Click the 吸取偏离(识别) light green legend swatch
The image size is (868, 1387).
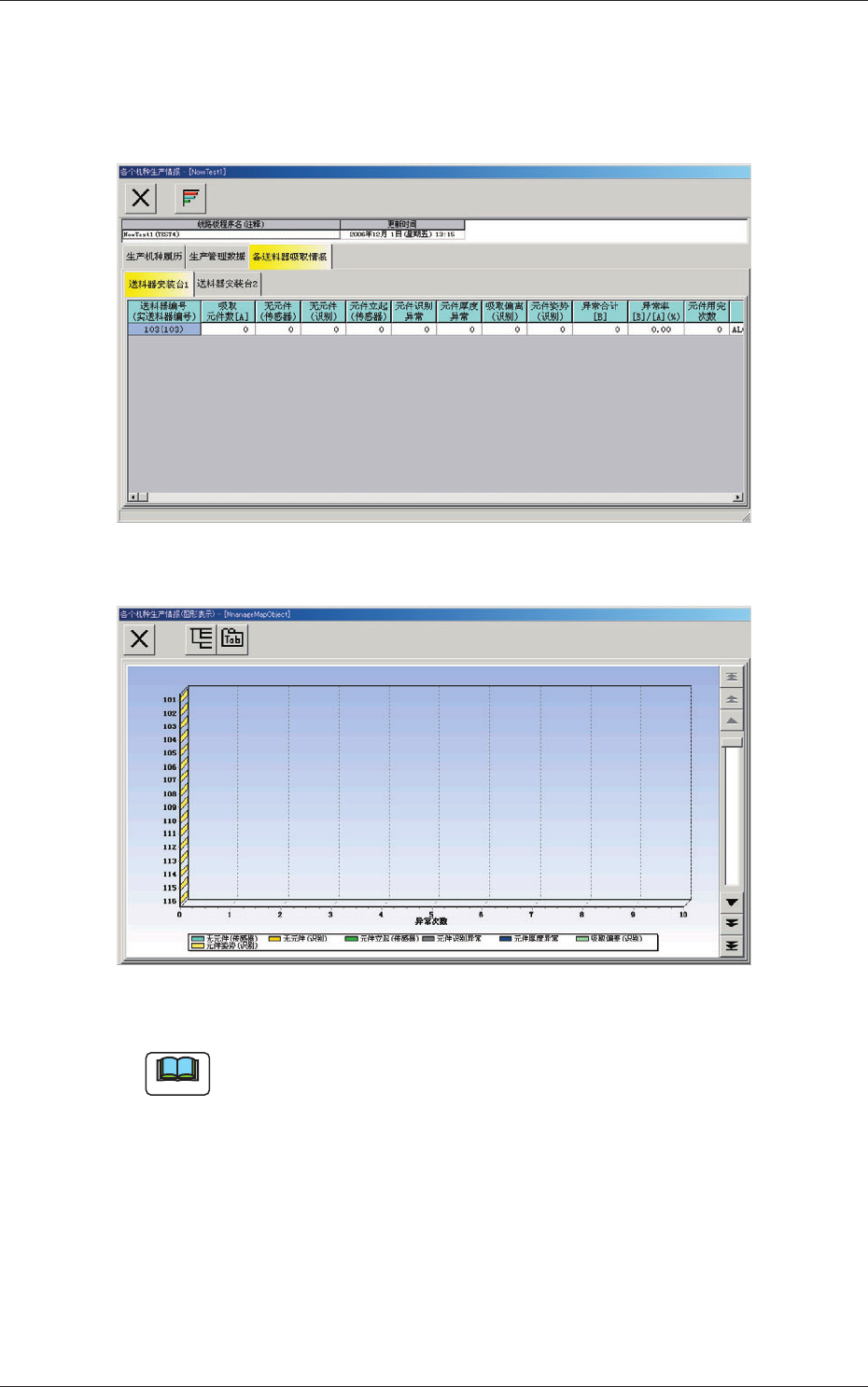point(582,939)
